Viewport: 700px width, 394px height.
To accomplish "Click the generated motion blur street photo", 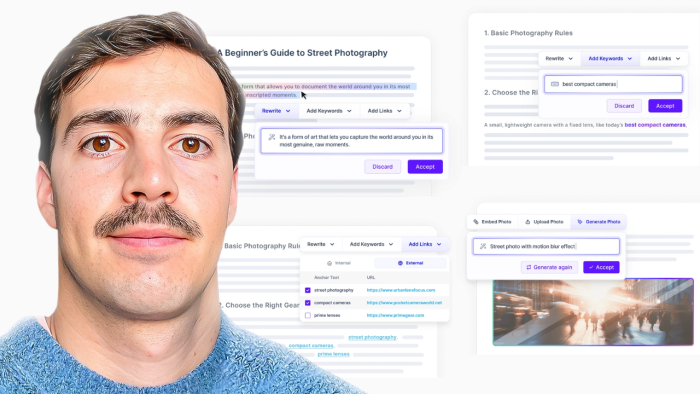I will (x=593, y=312).
